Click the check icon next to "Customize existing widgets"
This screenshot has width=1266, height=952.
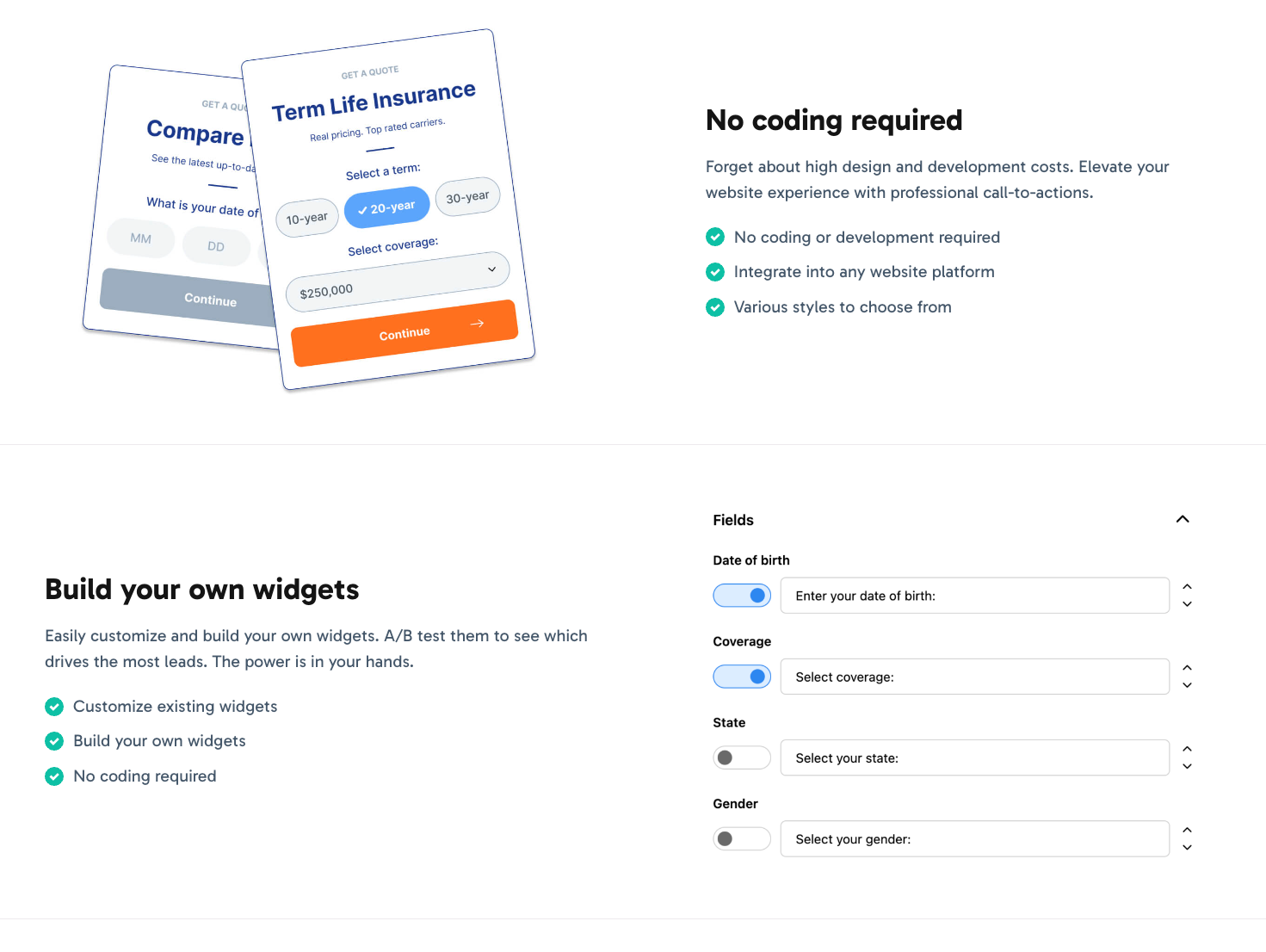(x=53, y=707)
